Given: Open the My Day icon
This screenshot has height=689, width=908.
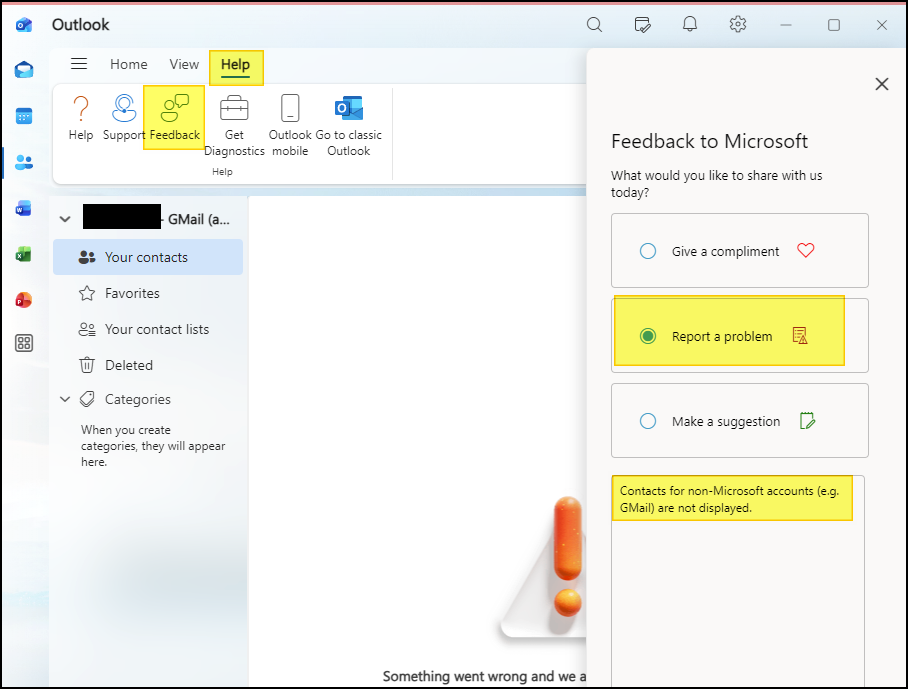Looking at the screenshot, I should point(642,24).
